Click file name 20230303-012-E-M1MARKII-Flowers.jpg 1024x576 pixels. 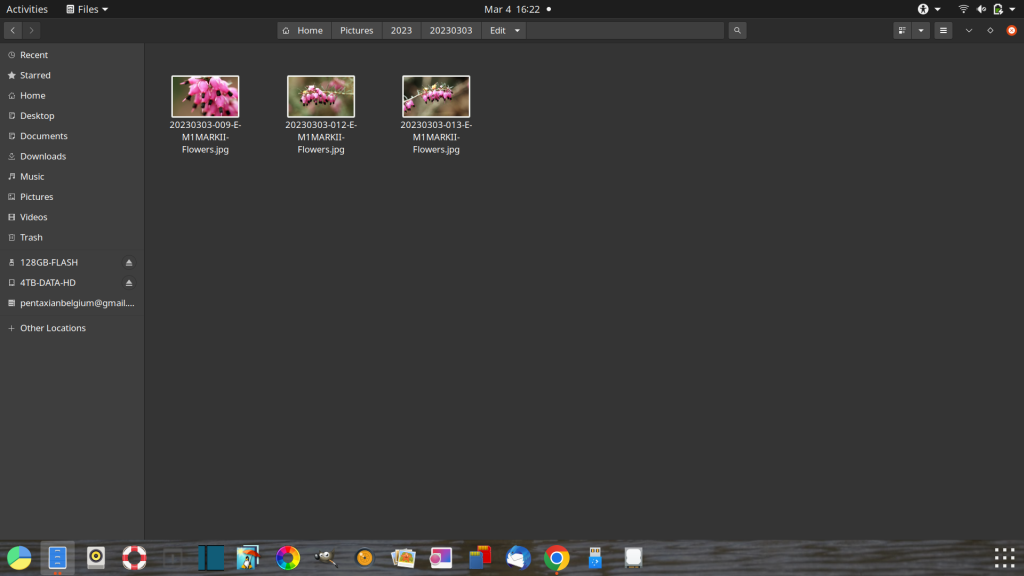(321, 137)
